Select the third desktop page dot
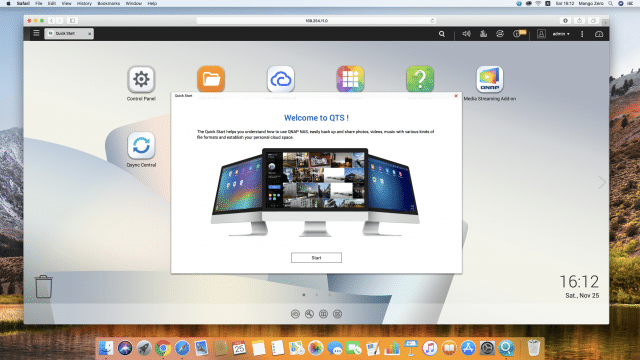Image resolution: width=640 pixels, height=360 pixels. [x=330, y=295]
